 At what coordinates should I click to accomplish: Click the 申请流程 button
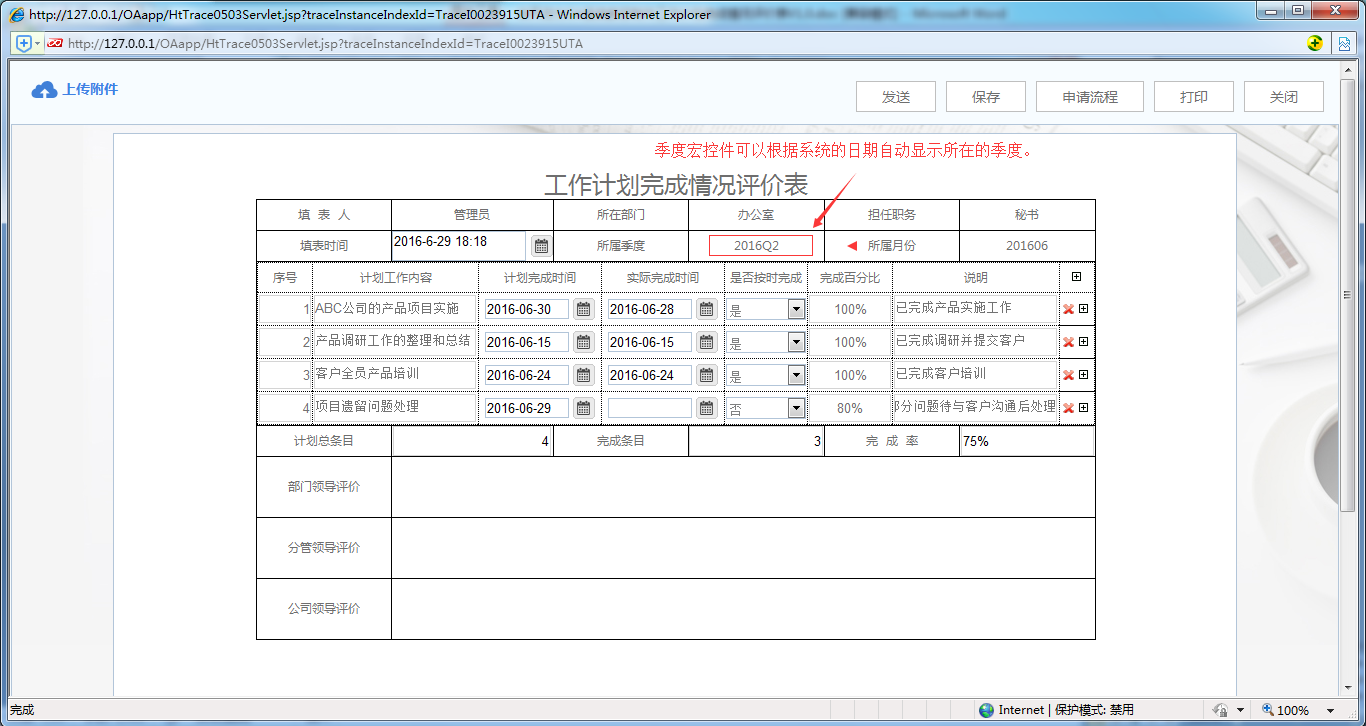click(x=1092, y=96)
